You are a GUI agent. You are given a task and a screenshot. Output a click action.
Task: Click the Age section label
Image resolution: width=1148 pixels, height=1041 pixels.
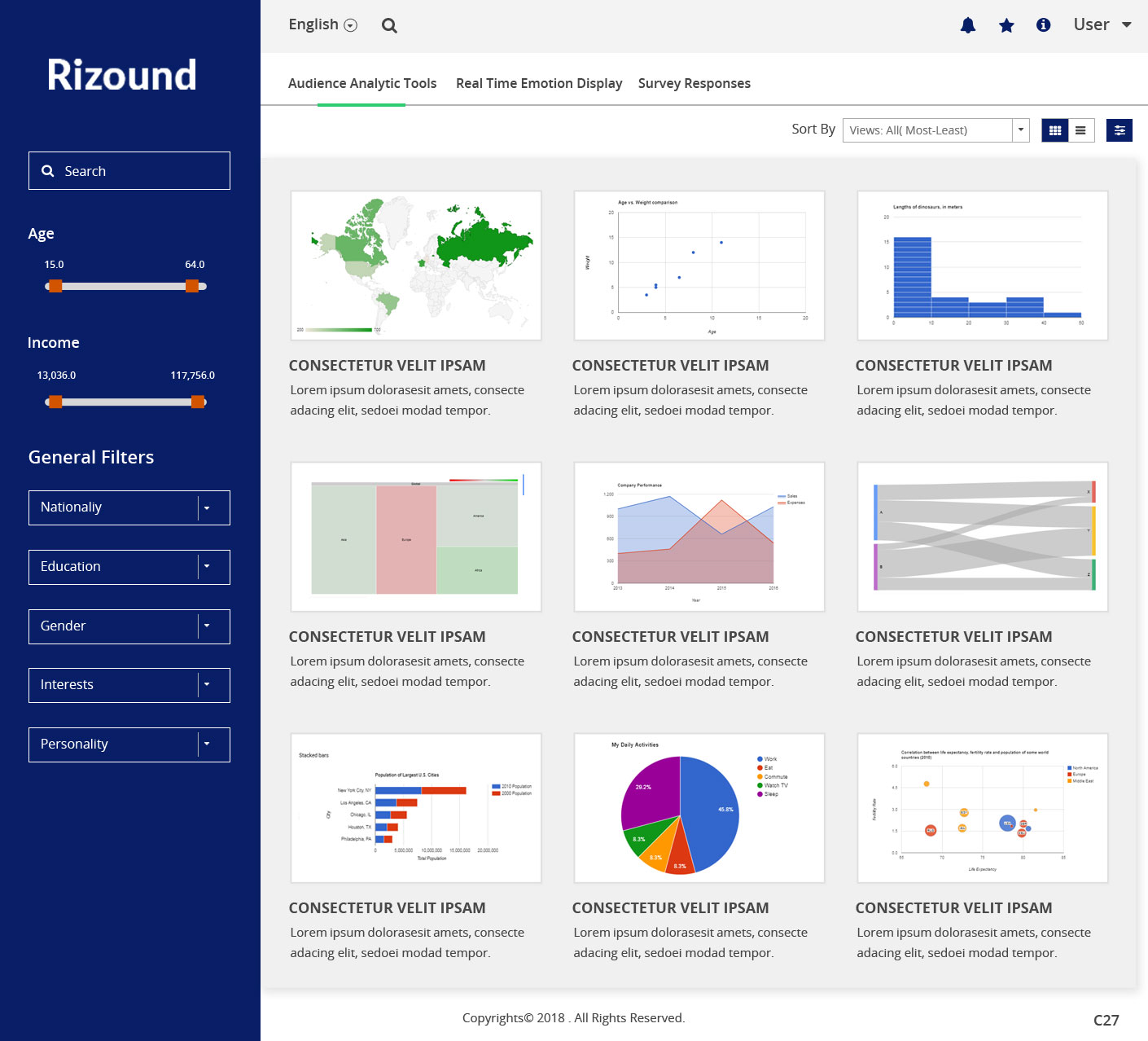point(41,234)
